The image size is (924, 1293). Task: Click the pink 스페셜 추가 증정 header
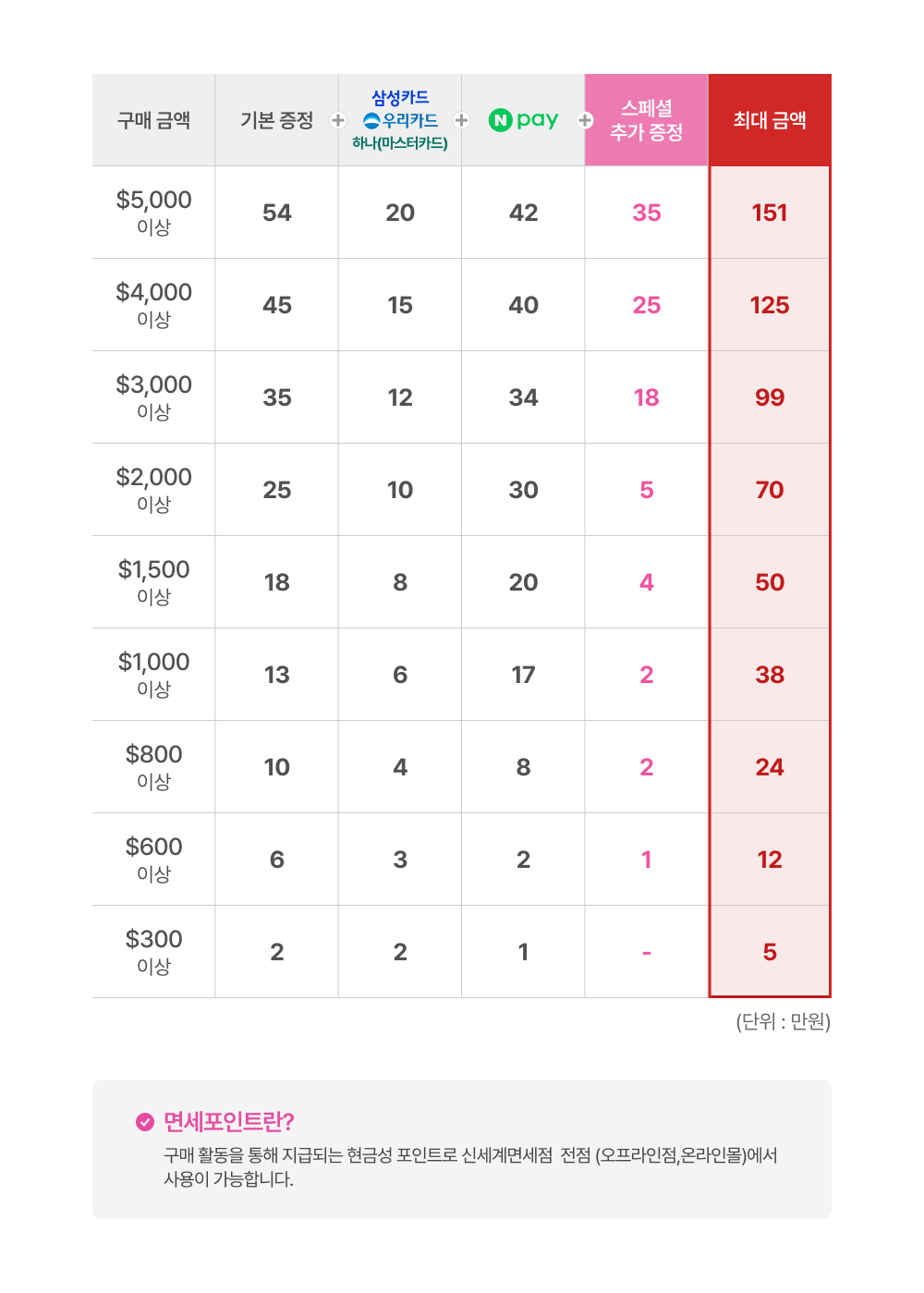tap(647, 120)
